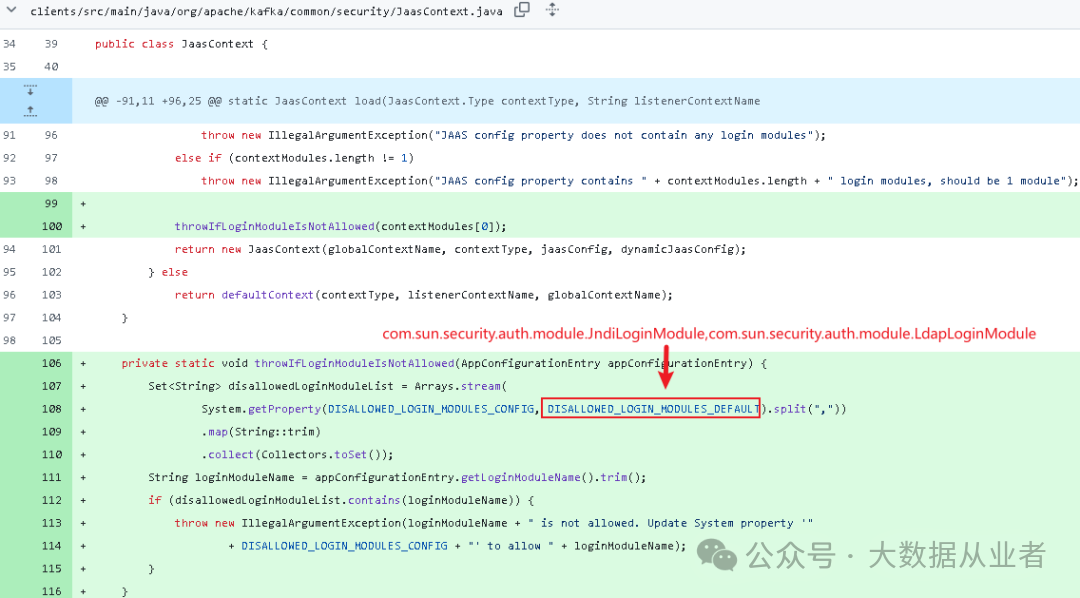Viewport: 1080px width, 598px height.
Task: Collapse the JaasContext.java file diff
Action: [x=11, y=10]
